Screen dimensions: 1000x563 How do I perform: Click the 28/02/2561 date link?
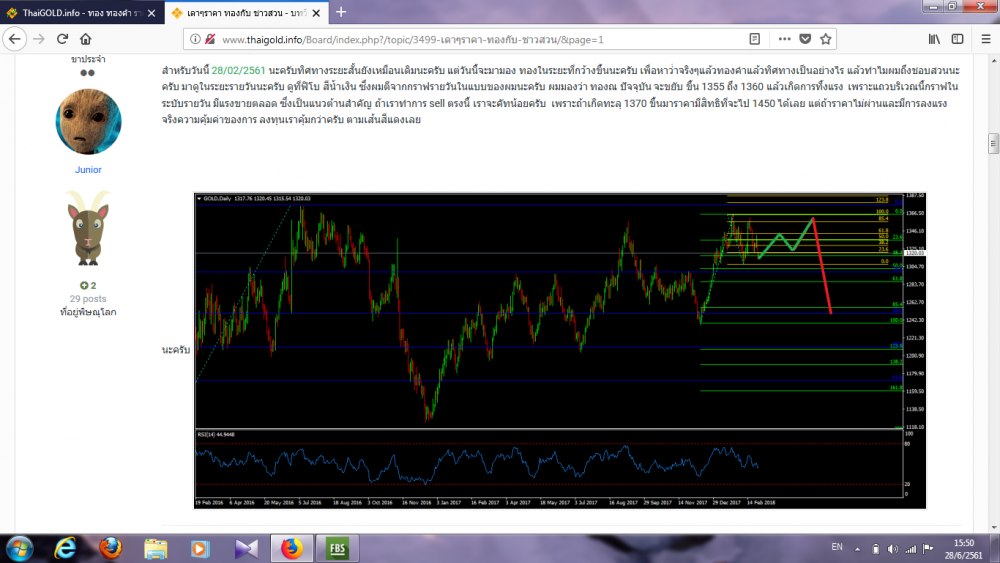[239, 72]
